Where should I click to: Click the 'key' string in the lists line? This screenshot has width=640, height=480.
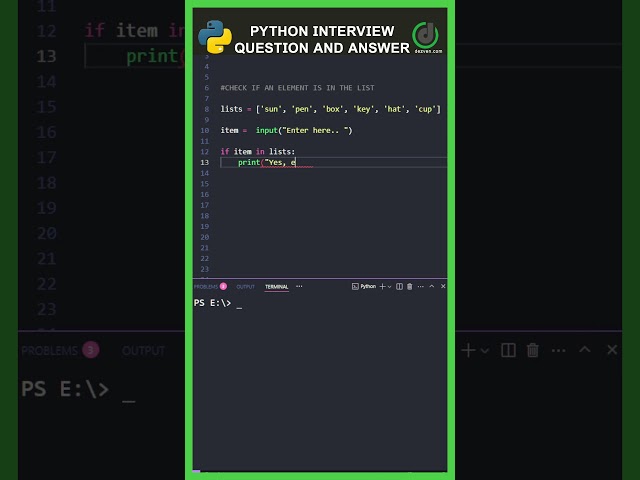coord(363,109)
